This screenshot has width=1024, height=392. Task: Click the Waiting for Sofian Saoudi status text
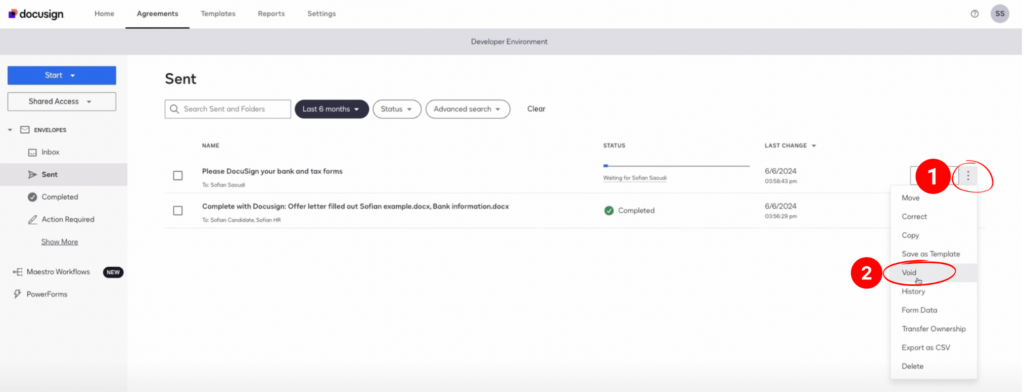tap(635, 178)
